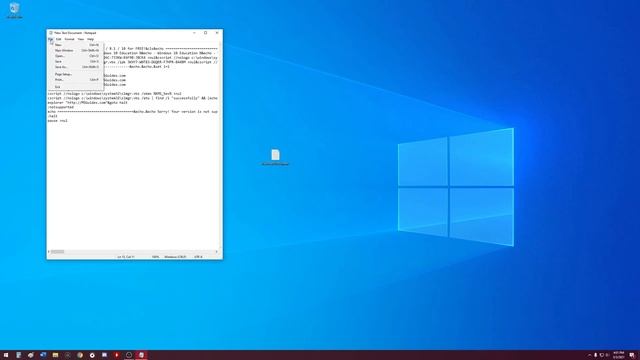
Task: Open the View menu in Notepad
Action: 81,39
